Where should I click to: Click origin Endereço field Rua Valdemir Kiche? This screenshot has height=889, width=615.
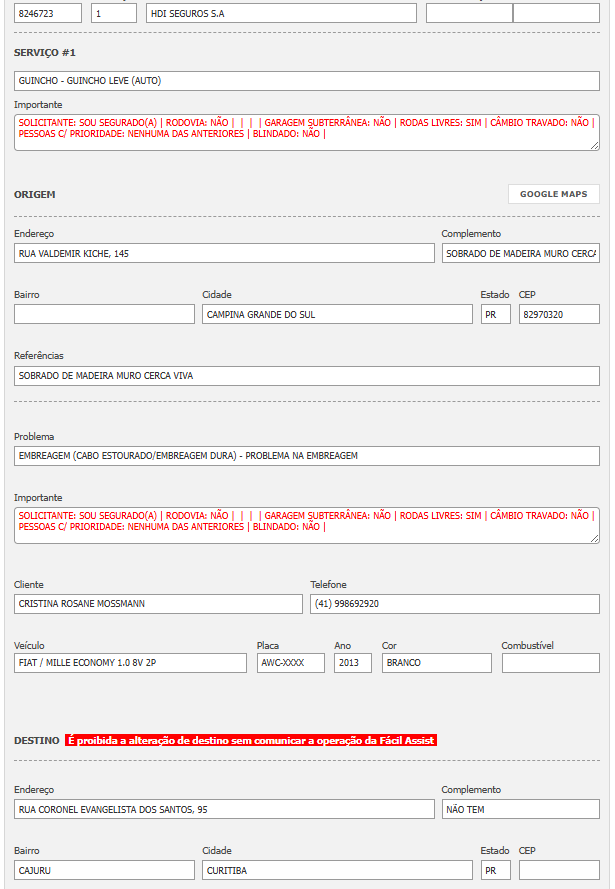(x=224, y=253)
